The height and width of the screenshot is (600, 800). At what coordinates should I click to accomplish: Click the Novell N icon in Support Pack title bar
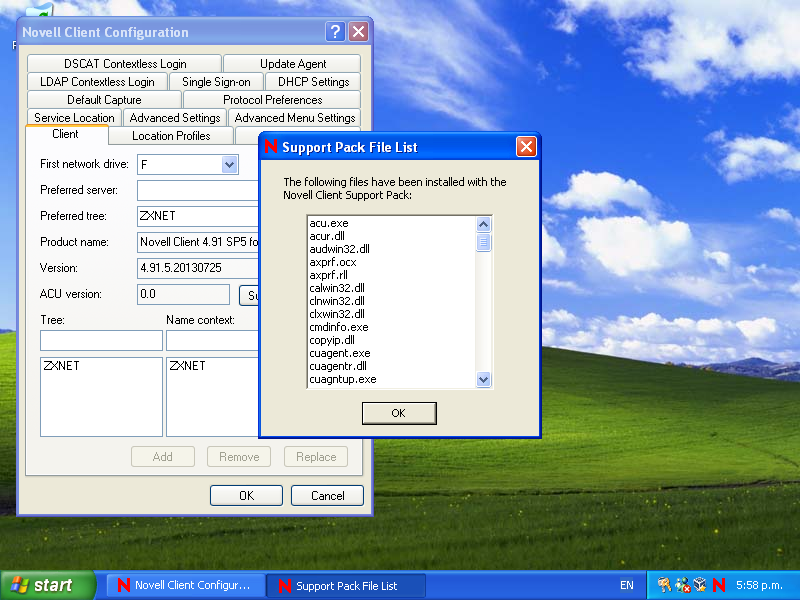pos(271,147)
